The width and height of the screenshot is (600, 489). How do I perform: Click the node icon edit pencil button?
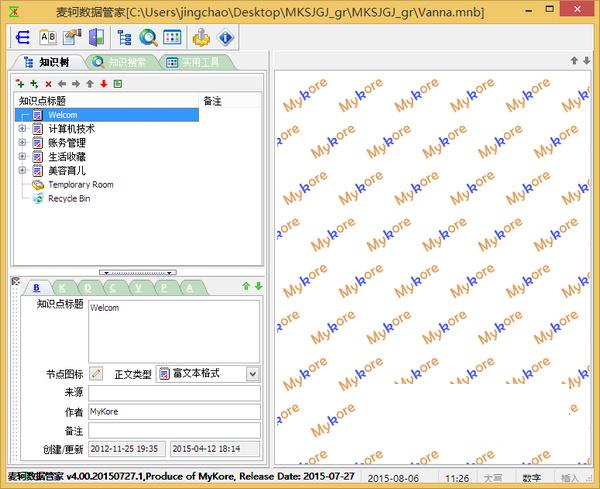[96, 373]
